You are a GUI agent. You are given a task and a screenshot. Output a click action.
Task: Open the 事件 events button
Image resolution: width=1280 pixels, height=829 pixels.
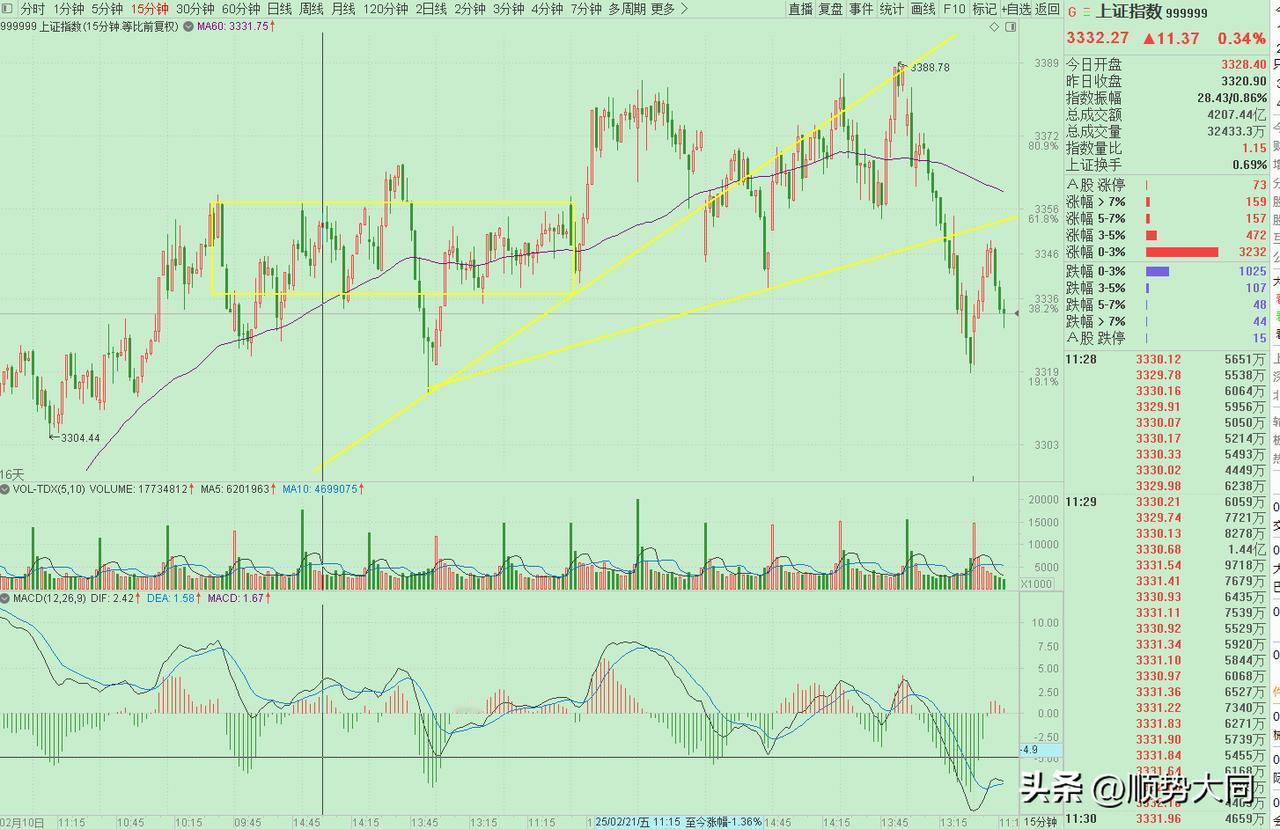click(861, 9)
